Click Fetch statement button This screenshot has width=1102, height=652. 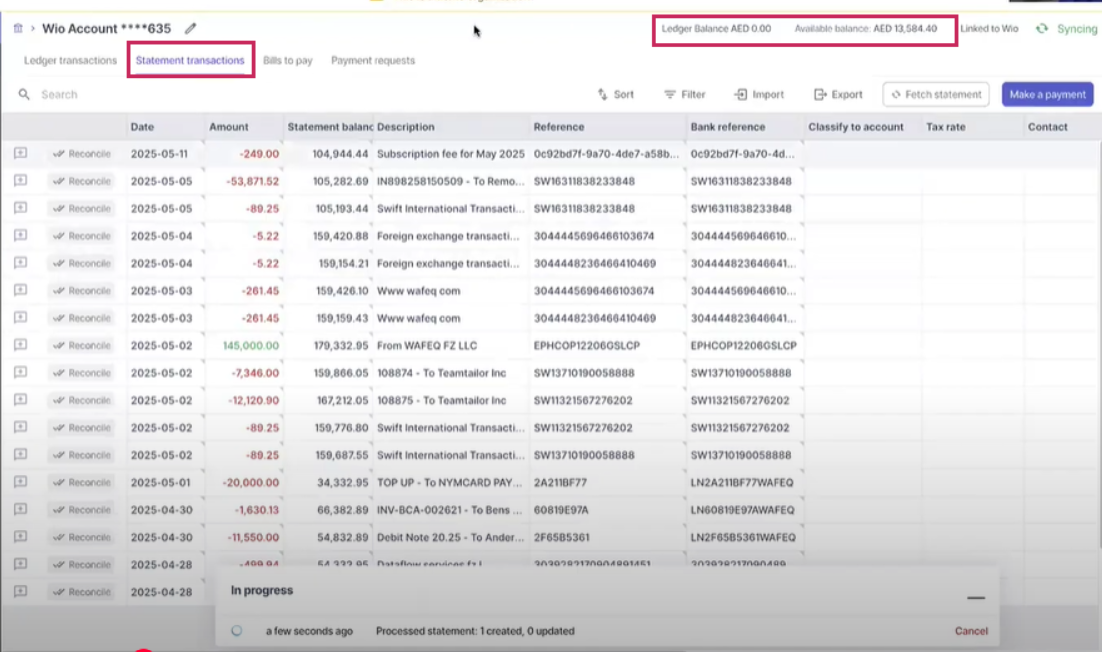tap(936, 94)
